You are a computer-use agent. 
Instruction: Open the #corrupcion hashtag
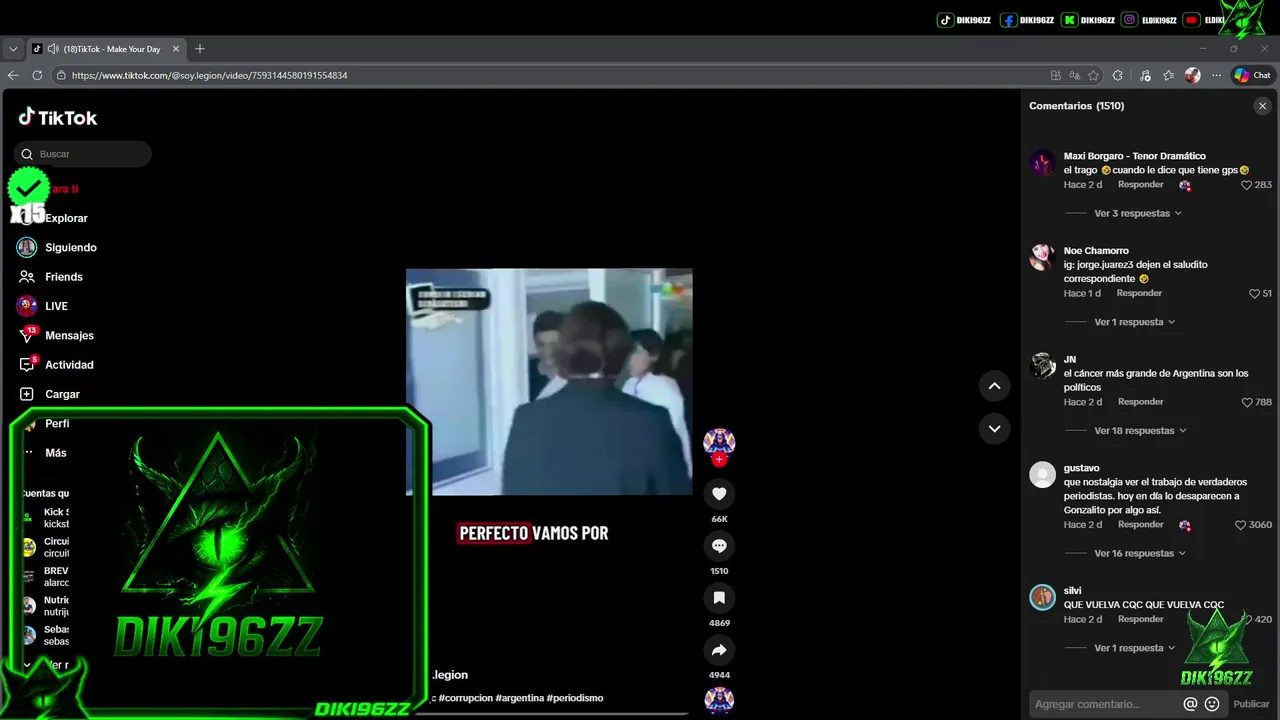[464, 698]
